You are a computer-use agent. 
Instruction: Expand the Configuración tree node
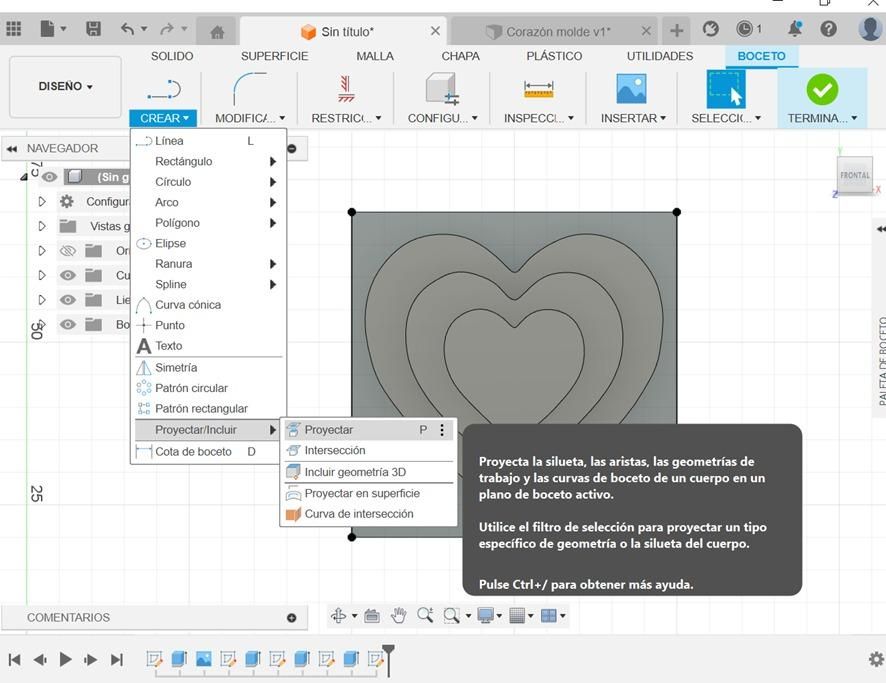(42, 201)
